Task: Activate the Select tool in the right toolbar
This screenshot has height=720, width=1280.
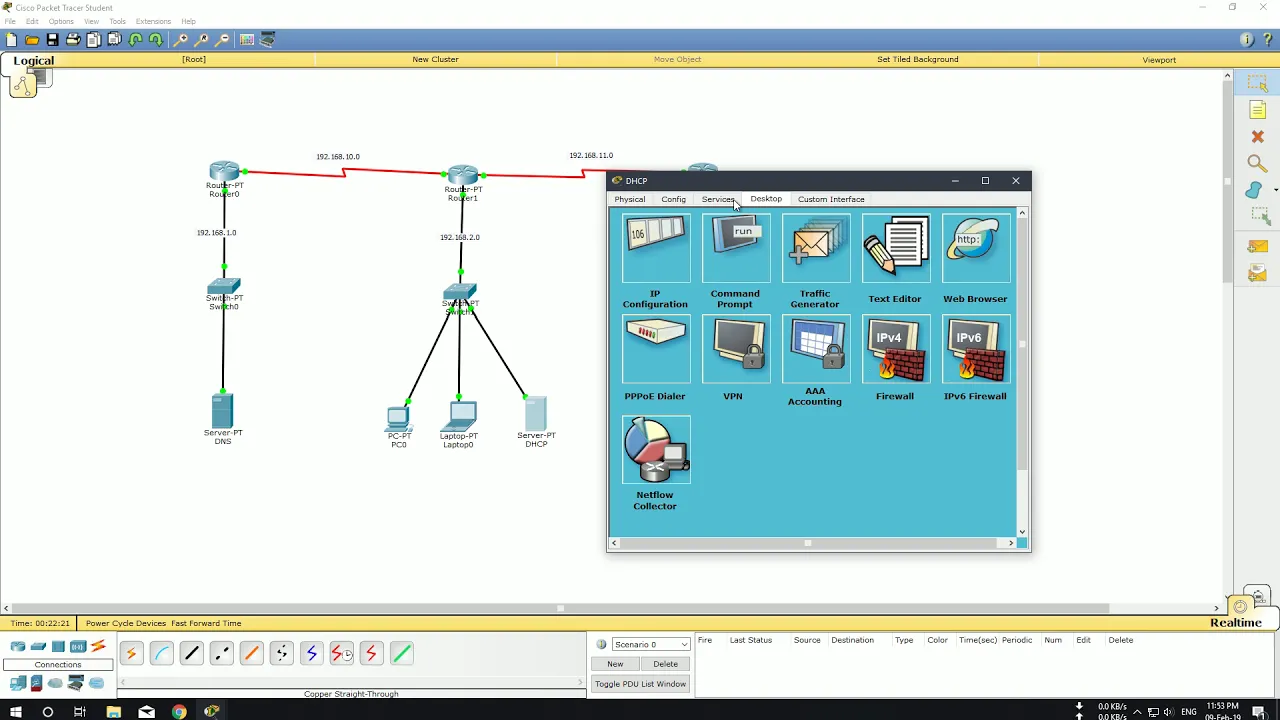Action: pos(1258,84)
